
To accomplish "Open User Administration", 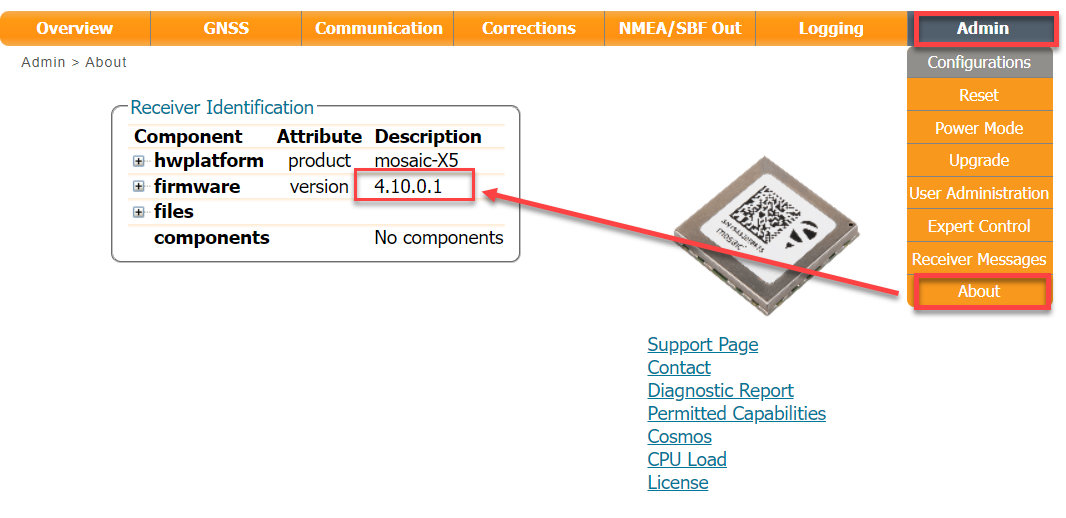I will click(979, 193).
